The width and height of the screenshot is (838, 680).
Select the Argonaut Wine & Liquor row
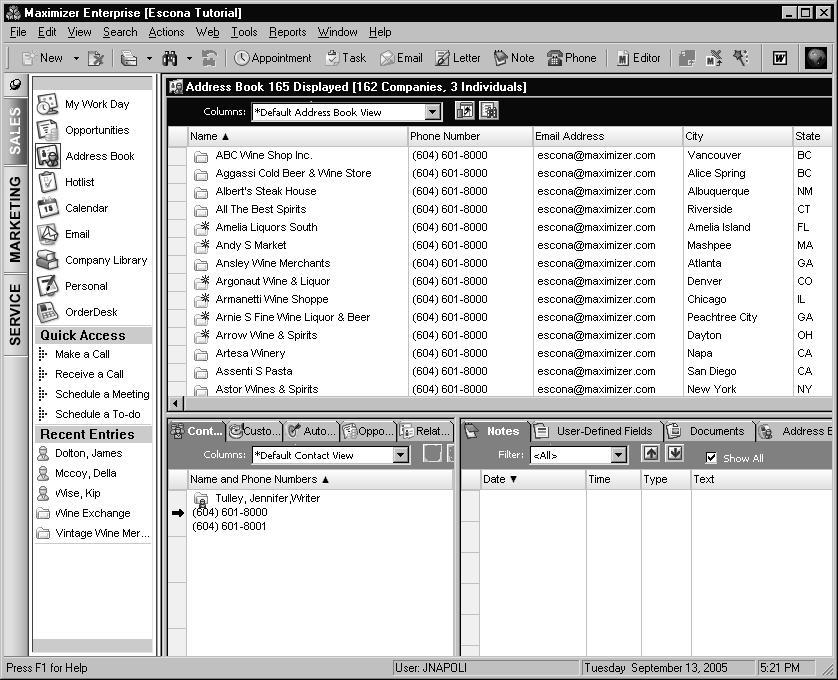click(499, 281)
